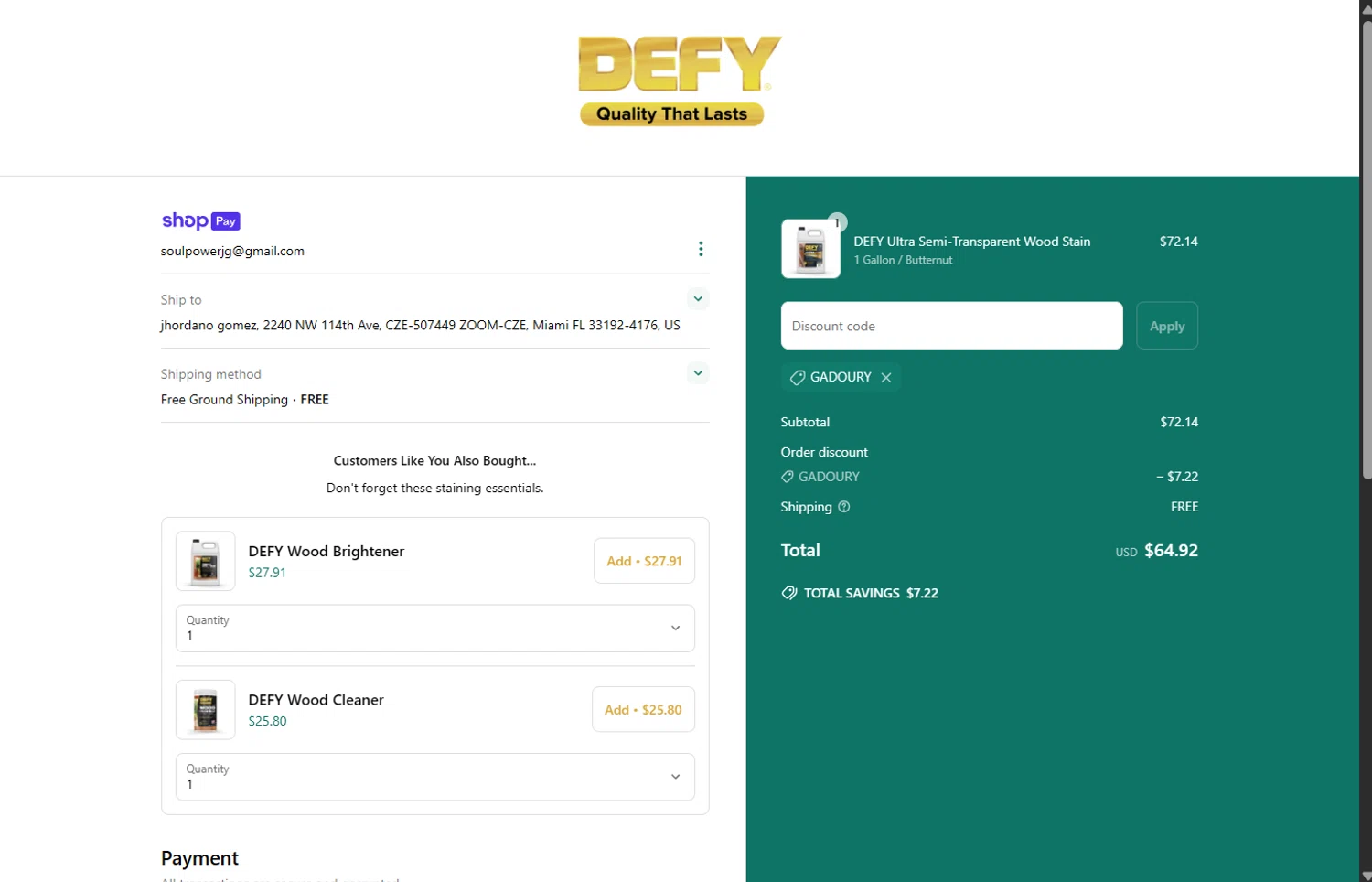Click the shipping address text
The image size is (1372, 882).
pos(420,325)
